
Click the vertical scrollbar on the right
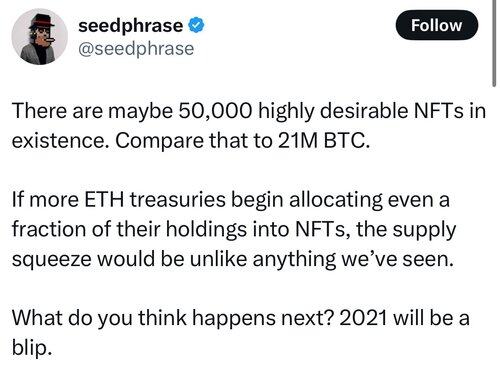coord(494,43)
